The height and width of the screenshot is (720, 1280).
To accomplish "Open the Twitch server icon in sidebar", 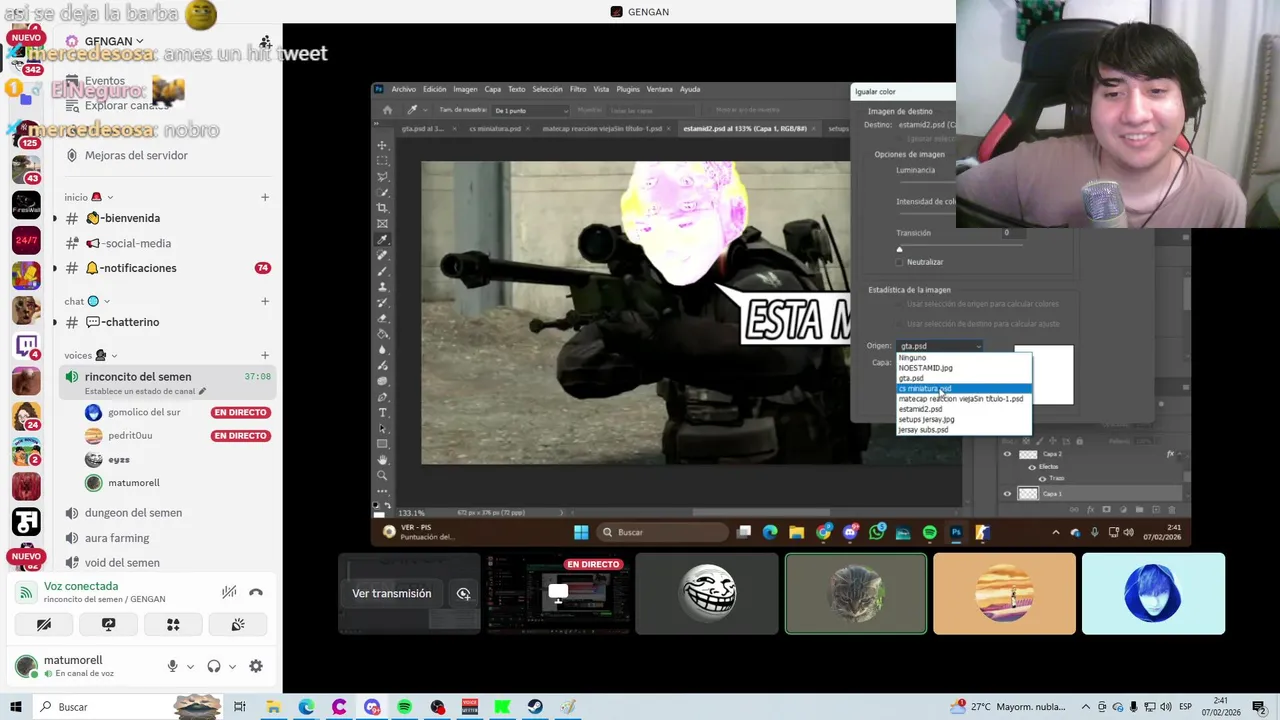I will pyautogui.click(x=26, y=345).
